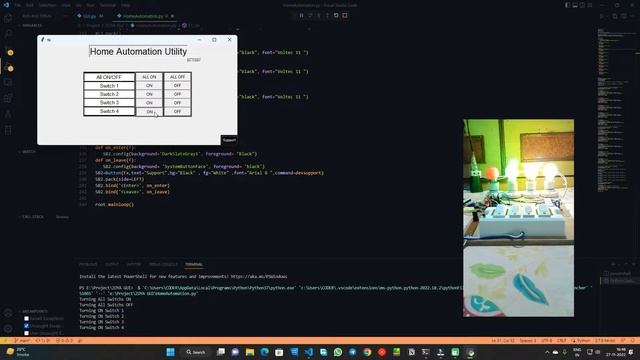Open the Terminal menu in VS Code

(x=108, y=5)
